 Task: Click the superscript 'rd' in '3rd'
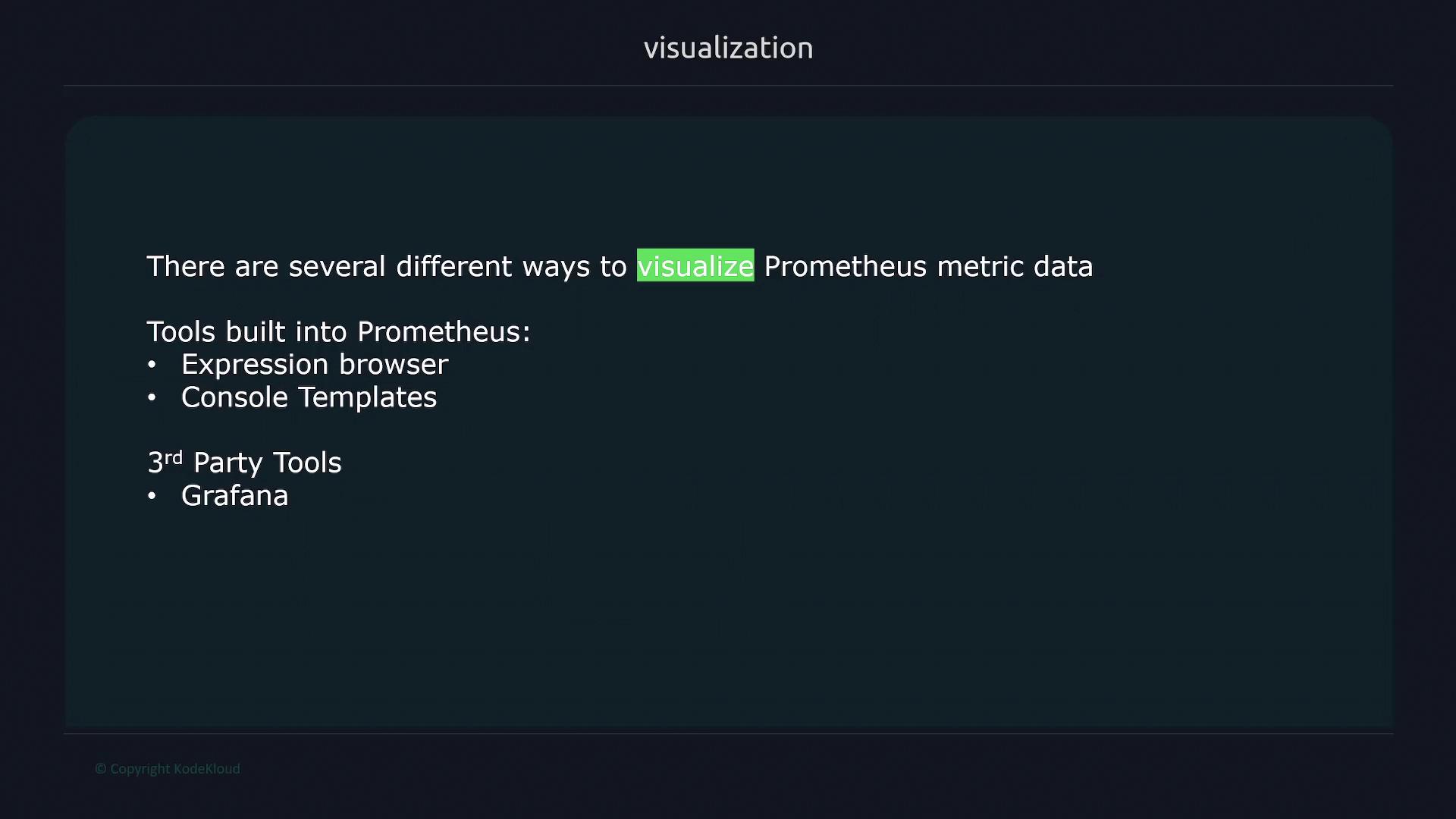[174, 457]
